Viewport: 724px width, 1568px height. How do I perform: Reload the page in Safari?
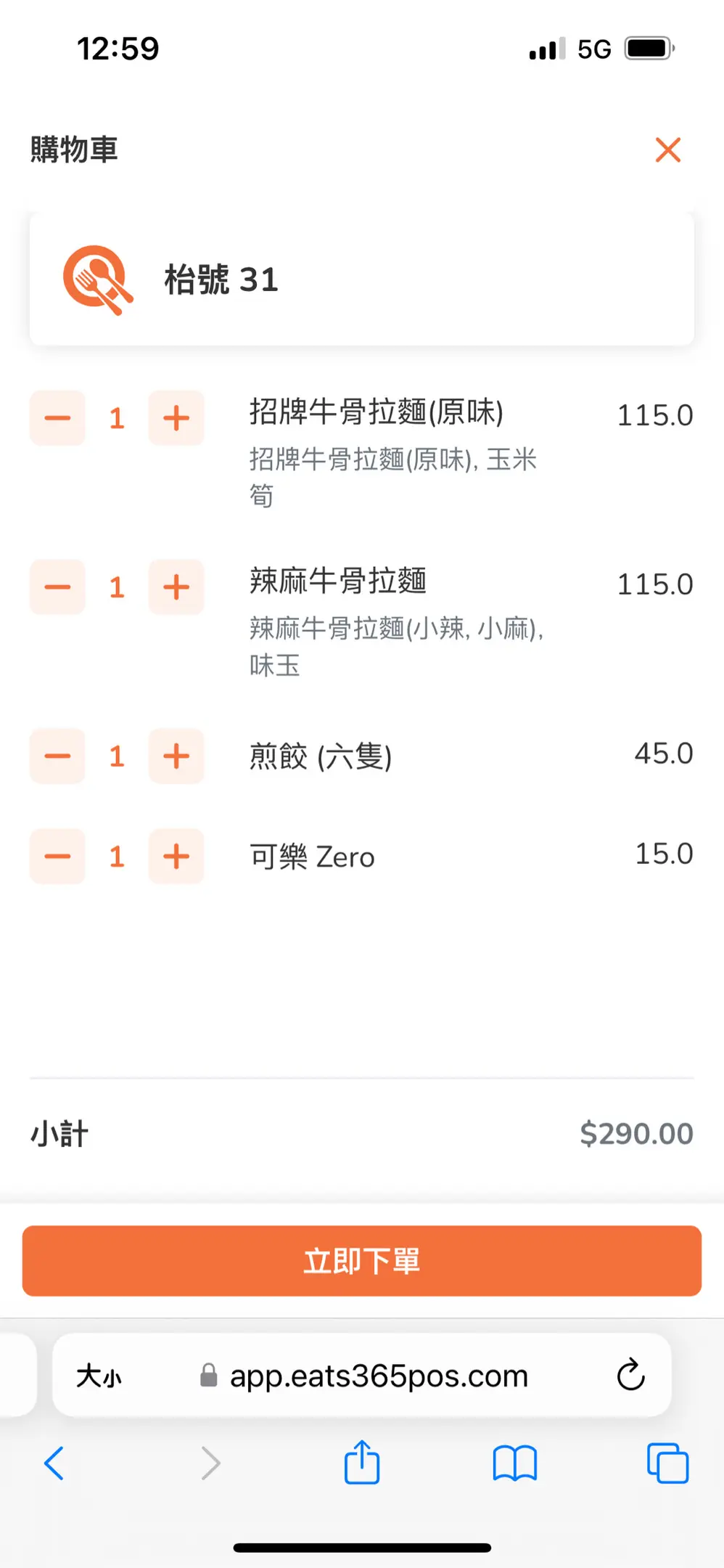(x=630, y=1374)
